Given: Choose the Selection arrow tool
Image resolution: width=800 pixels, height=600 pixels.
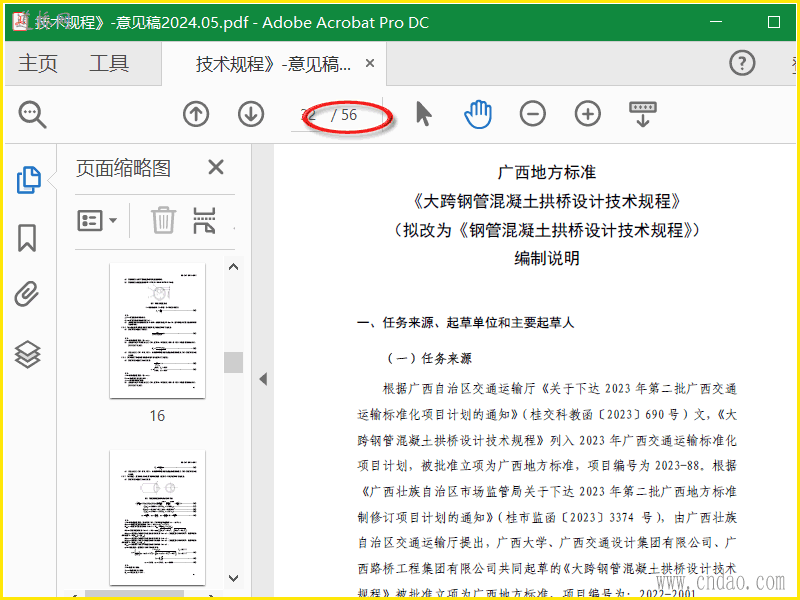Looking at the screenshot, I should [x=423, y=113].
